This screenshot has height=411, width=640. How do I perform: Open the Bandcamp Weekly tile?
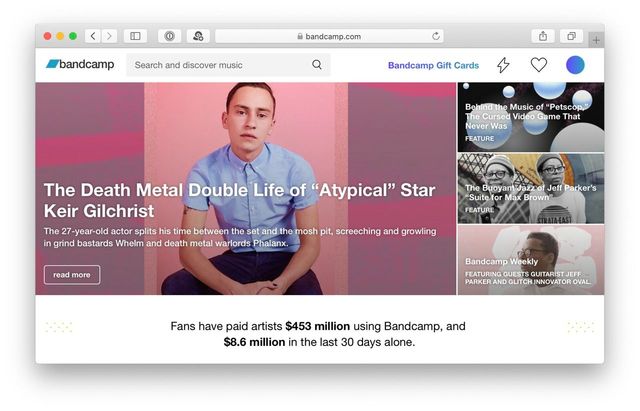tap(531, 260)
